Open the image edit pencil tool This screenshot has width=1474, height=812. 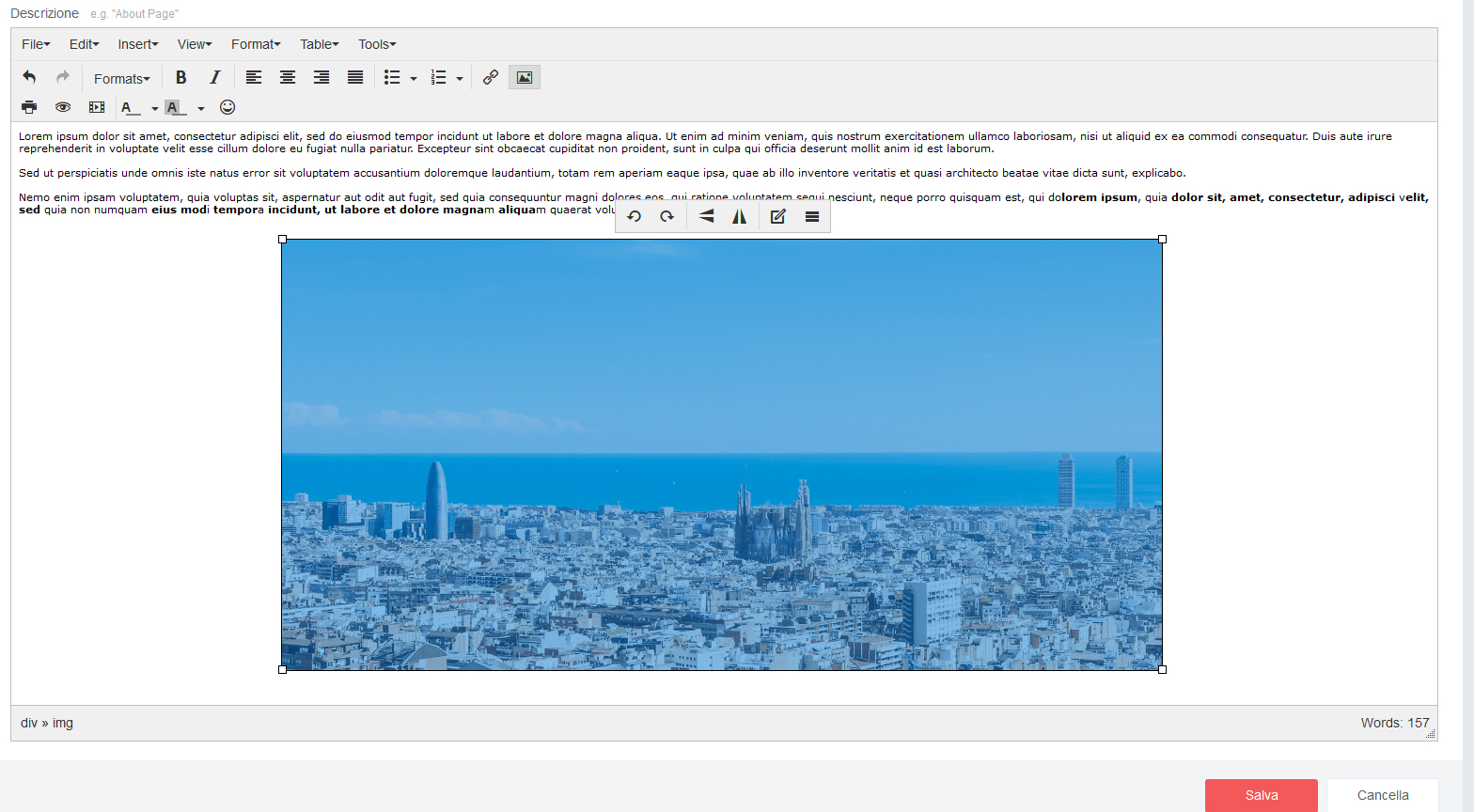point(777,217)
